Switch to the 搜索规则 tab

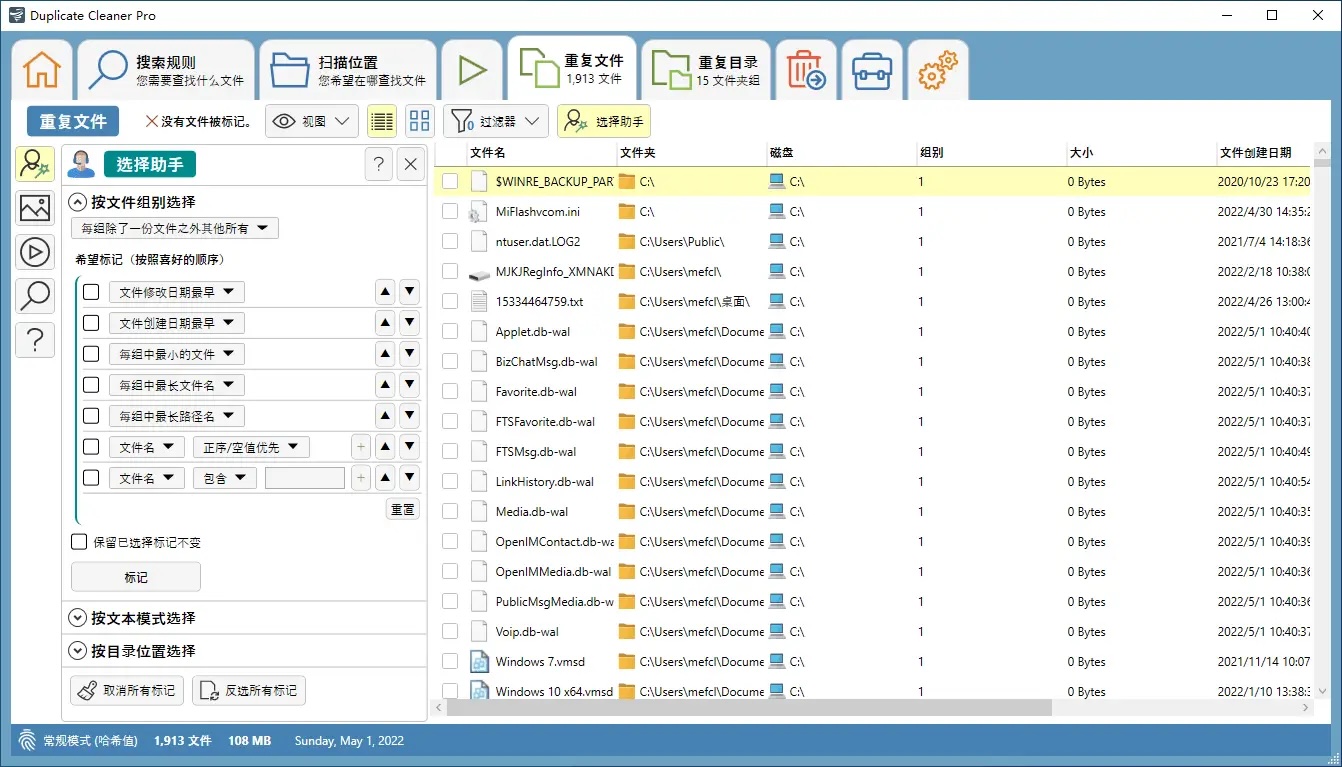(x=165, y=69)
